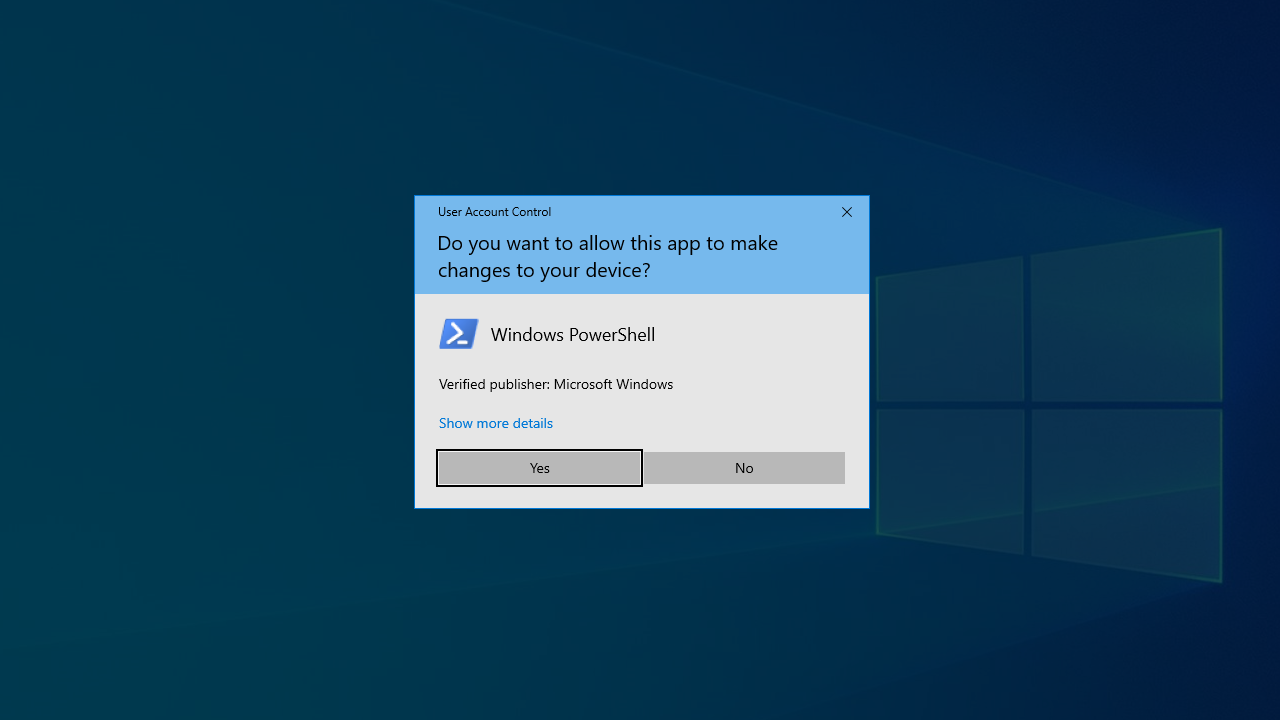1280x720 pixels.
Task: Click the allow this app question heading
Action: (x=608, y=256)
